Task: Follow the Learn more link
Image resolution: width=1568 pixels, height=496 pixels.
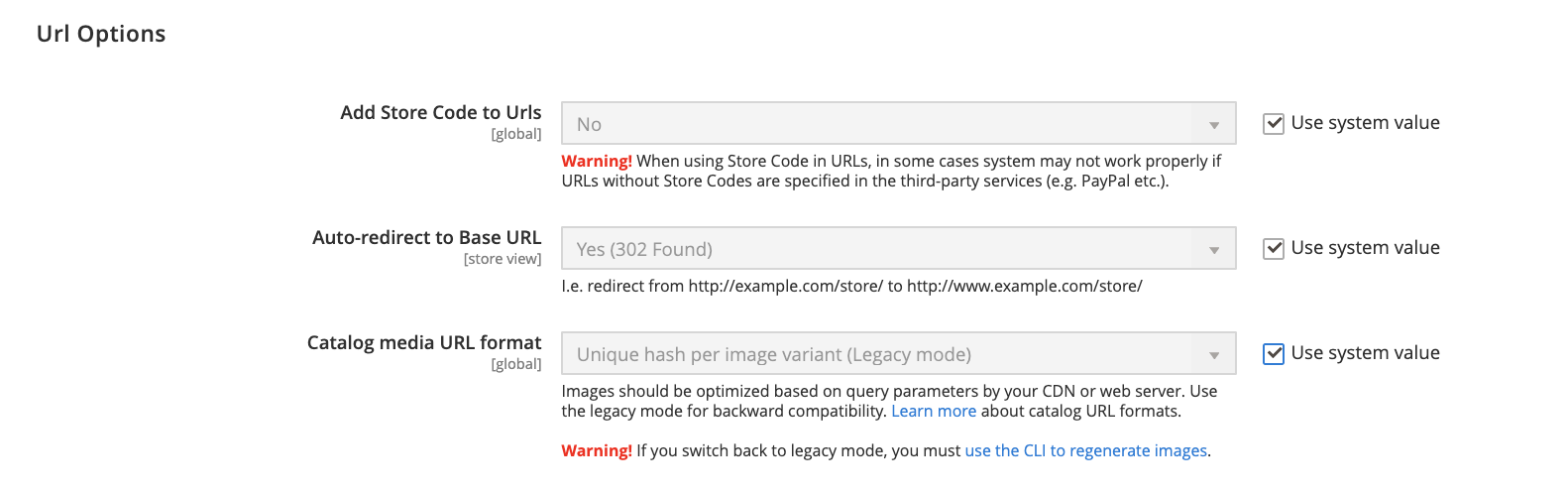Action: [x=934, y=411]
